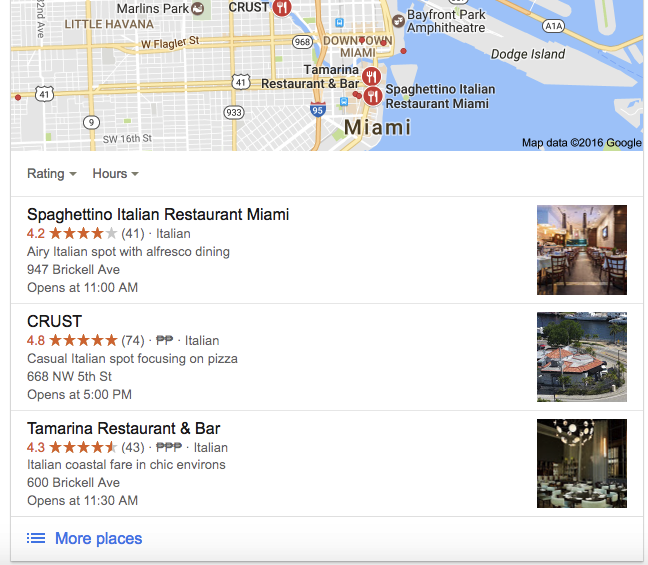Click the CRUST restaurant map pin

(x=282, y=7)
